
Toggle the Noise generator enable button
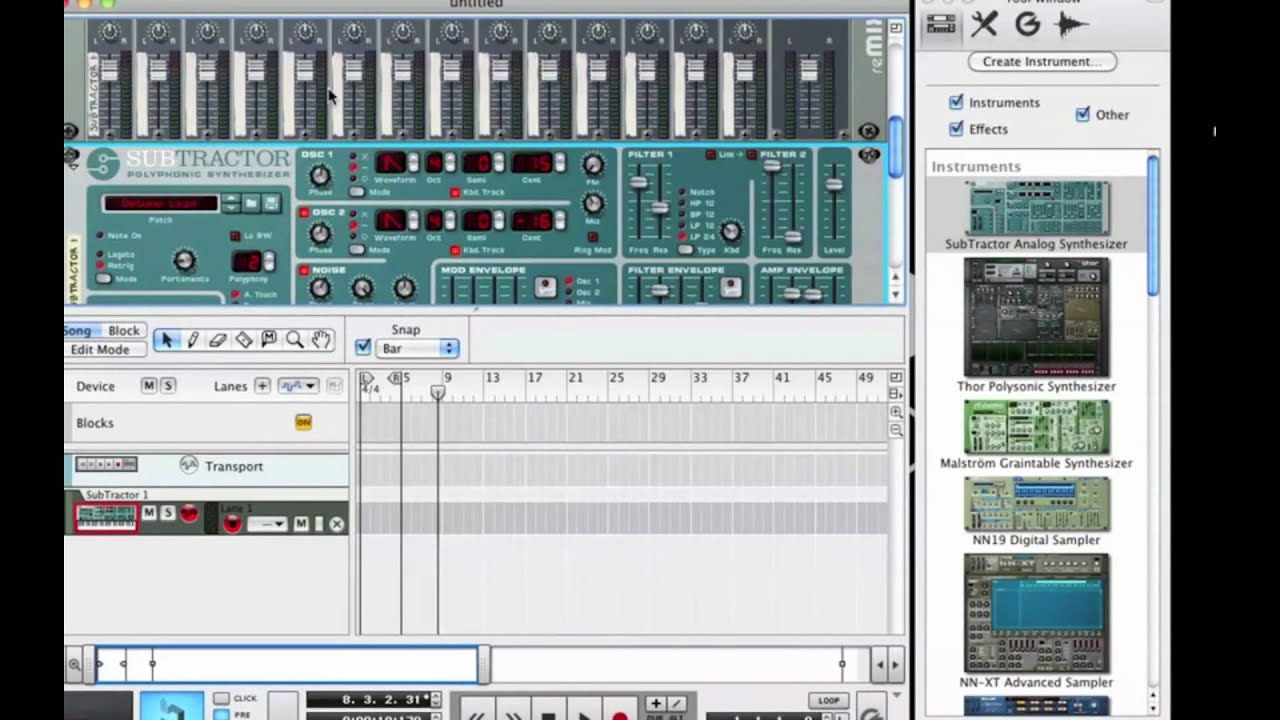point(304,270)
